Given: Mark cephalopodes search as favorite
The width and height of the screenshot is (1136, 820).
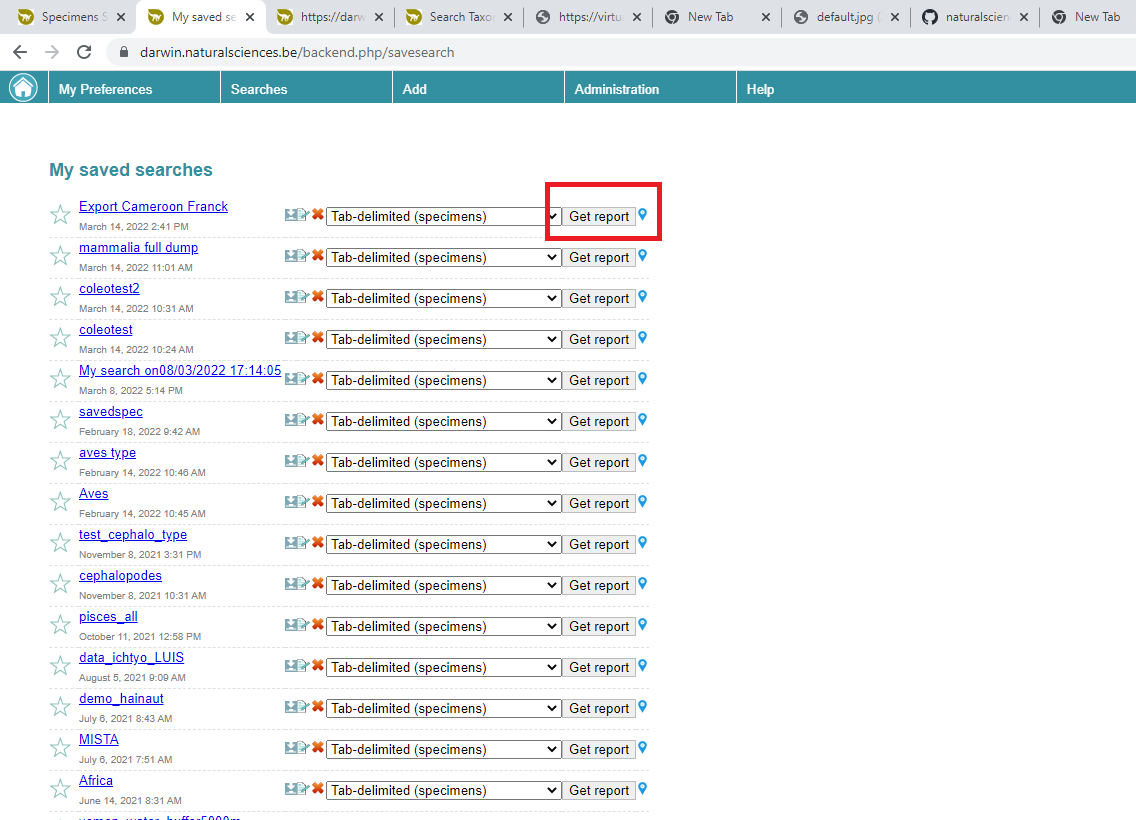Looking at the screenshot, I should click(60, 584).
